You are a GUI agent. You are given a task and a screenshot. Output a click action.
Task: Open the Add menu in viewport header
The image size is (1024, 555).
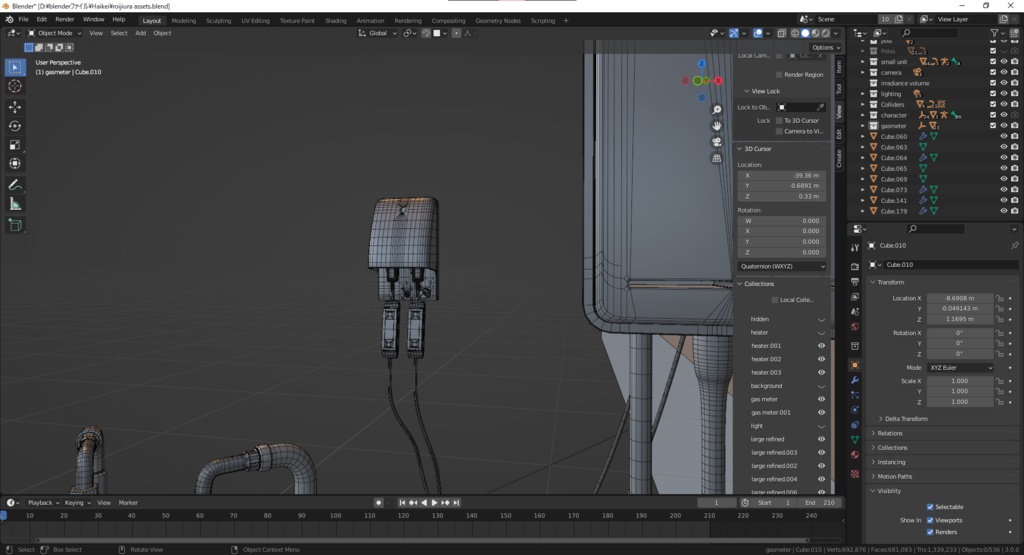click(140, 33)
